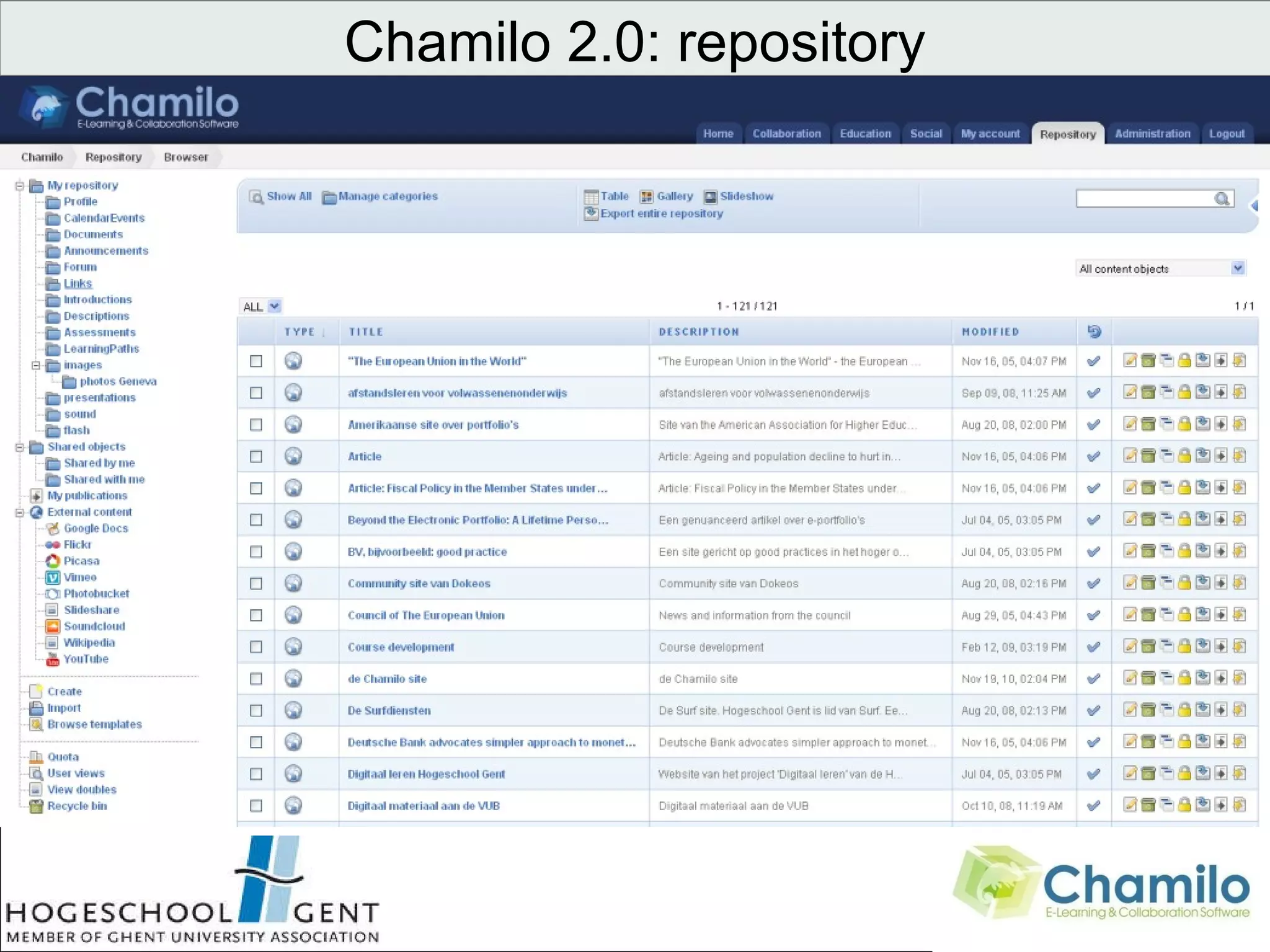Open the My account tab

pos(990,133)
